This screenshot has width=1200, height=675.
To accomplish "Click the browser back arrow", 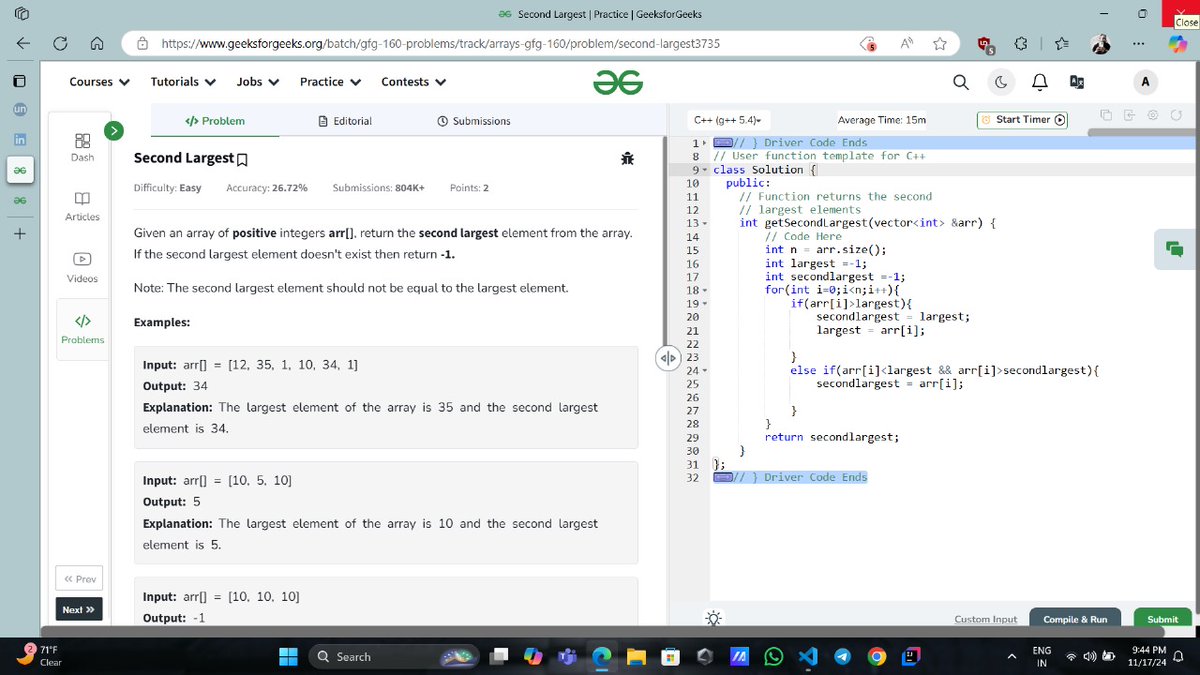I will tap(22, 44).
